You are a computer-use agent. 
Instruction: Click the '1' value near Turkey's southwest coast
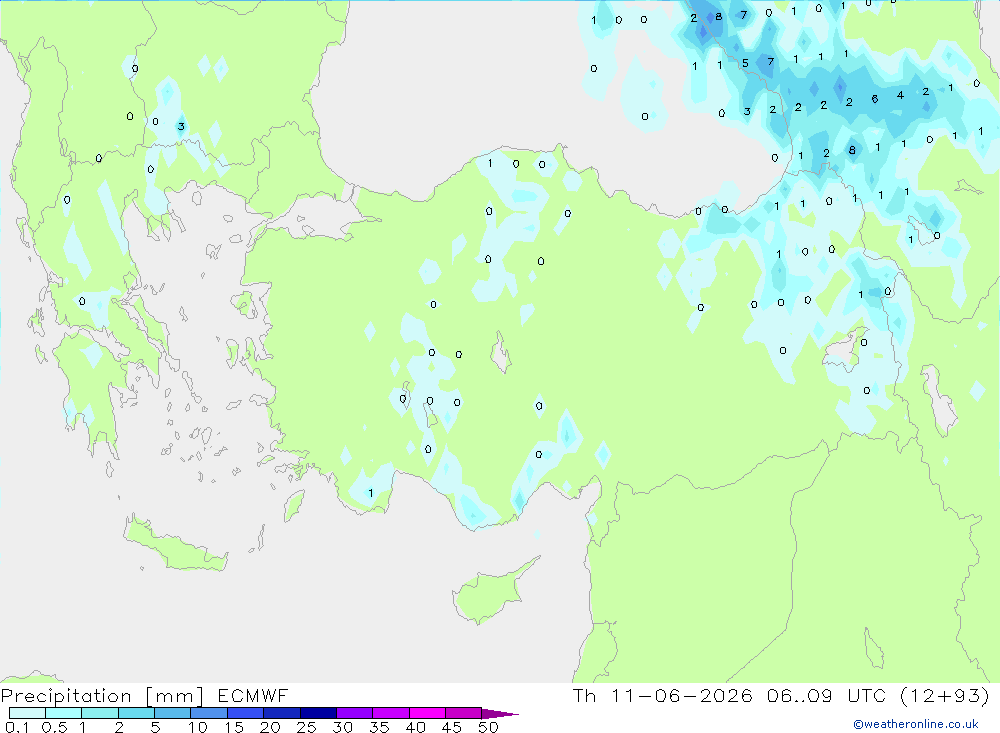(x=371, y=492)
